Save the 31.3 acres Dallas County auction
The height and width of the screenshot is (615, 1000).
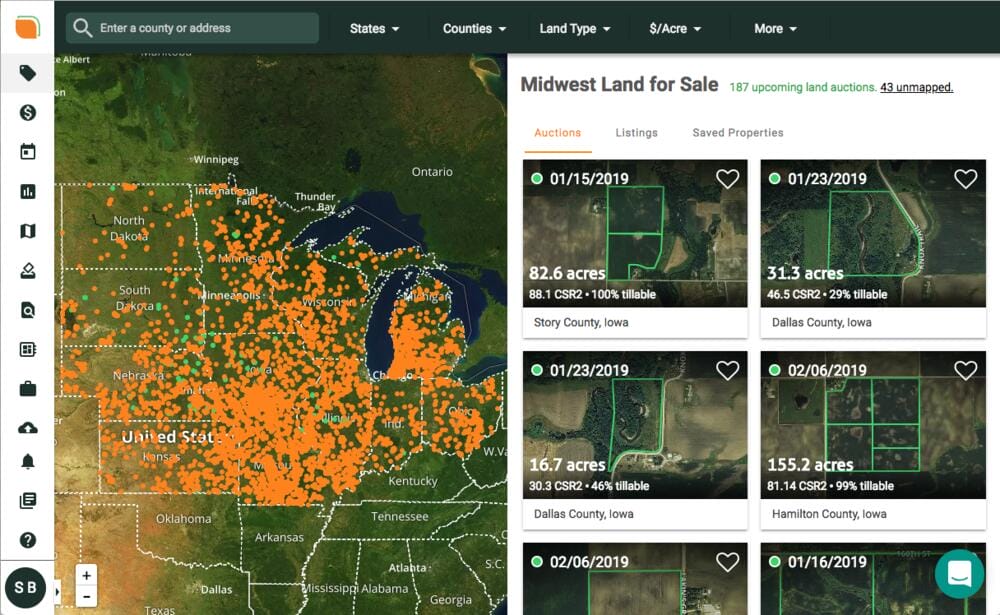click(966, 178)
